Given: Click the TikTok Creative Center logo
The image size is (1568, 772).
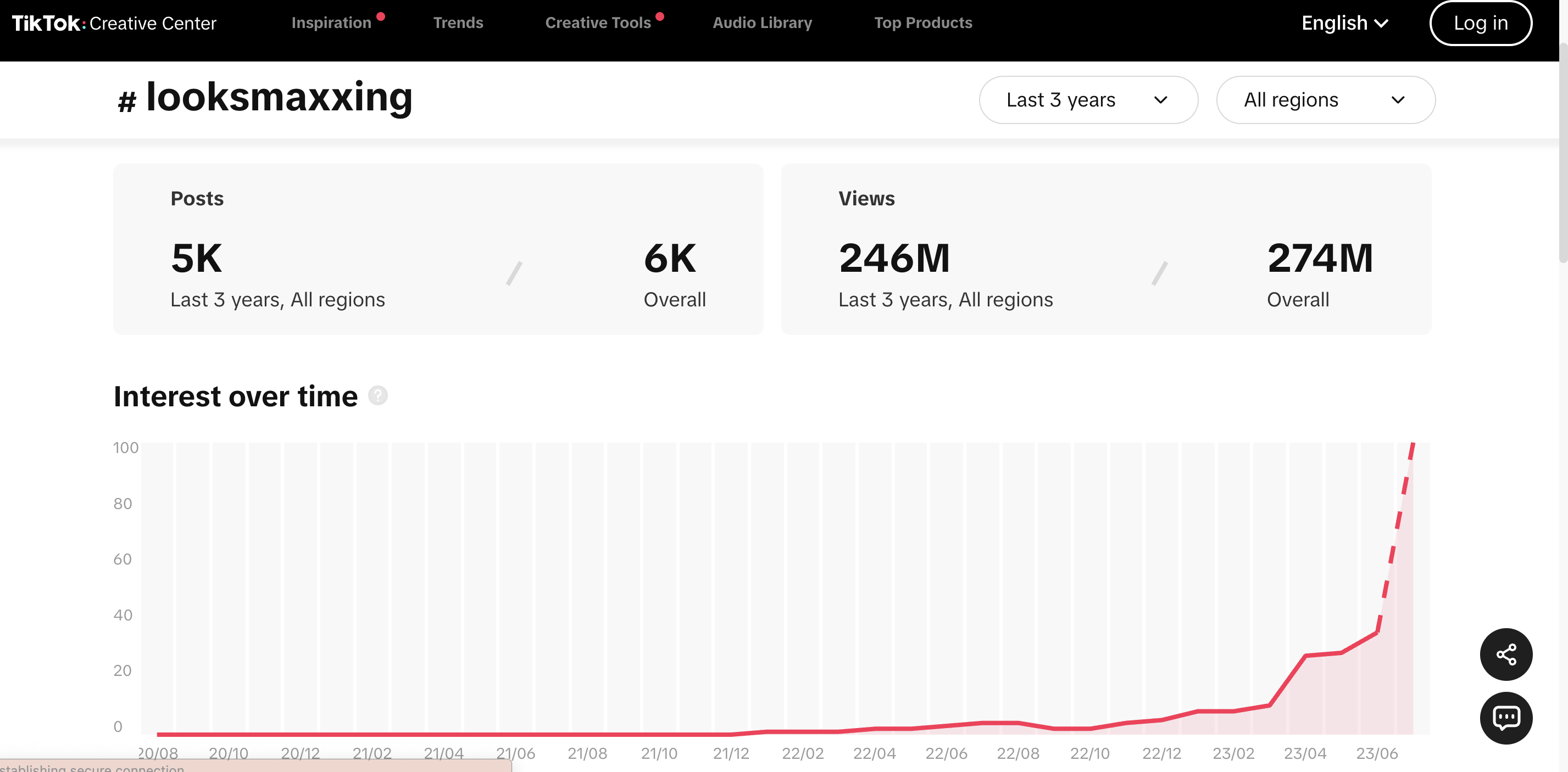Looking at the screenshot, I should click(x=114, y=23).
